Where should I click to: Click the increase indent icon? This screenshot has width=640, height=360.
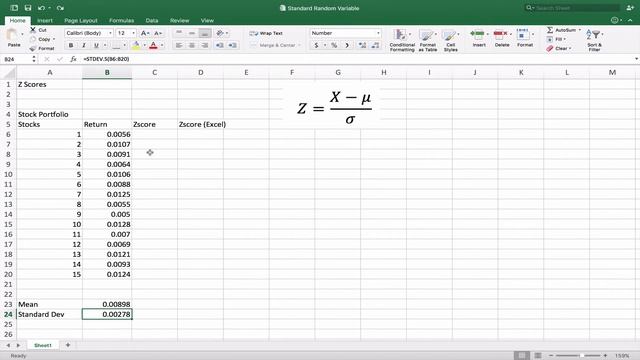(x=233, y=45)
